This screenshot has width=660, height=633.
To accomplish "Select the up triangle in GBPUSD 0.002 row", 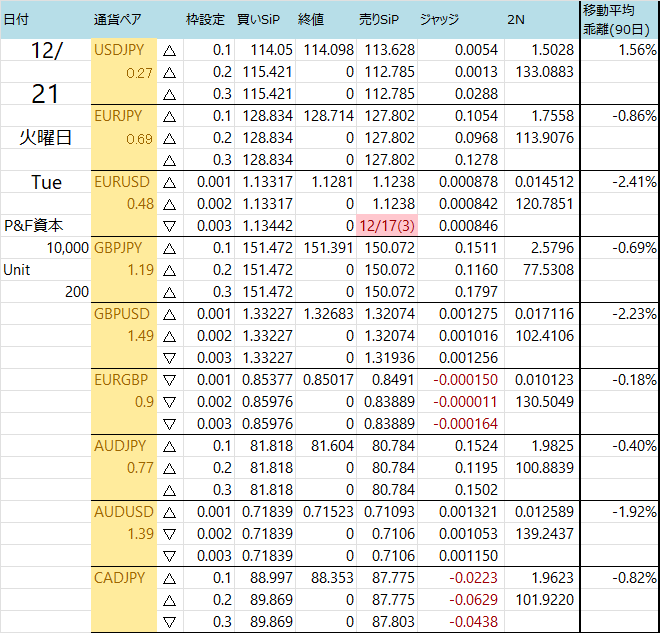I will point(170,336).
